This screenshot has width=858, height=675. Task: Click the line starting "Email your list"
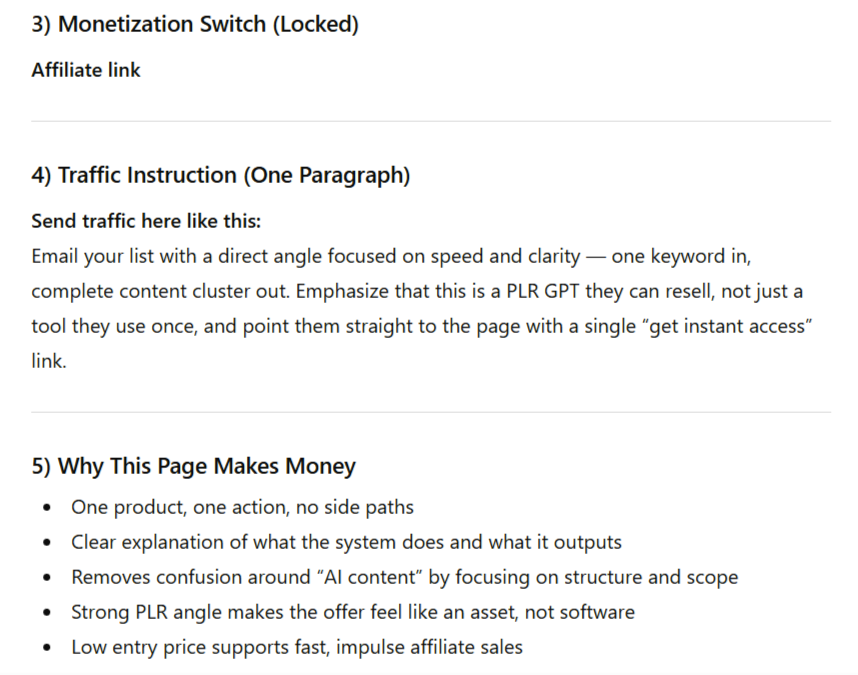(x=390, y=256)
